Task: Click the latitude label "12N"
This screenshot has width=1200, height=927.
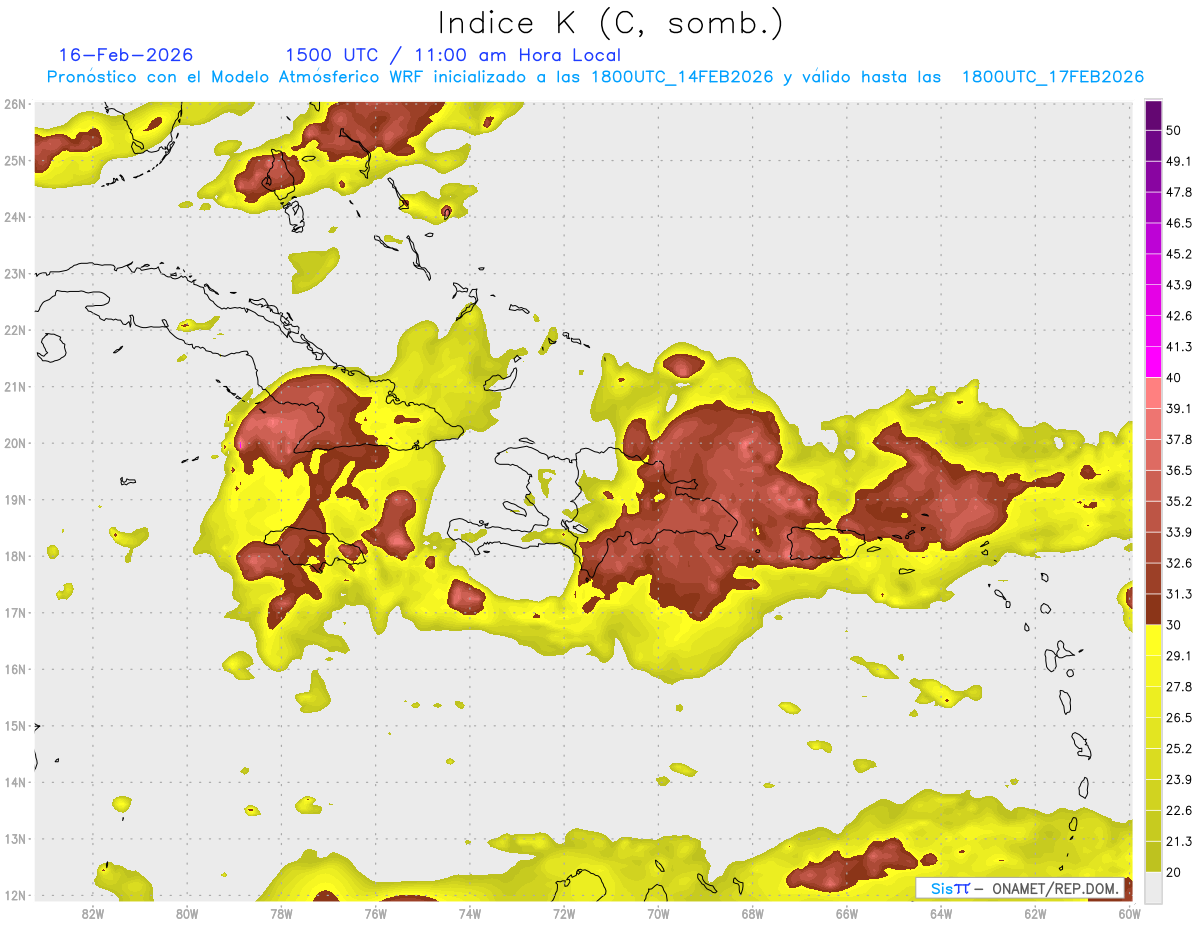Action: click(15, 895)
